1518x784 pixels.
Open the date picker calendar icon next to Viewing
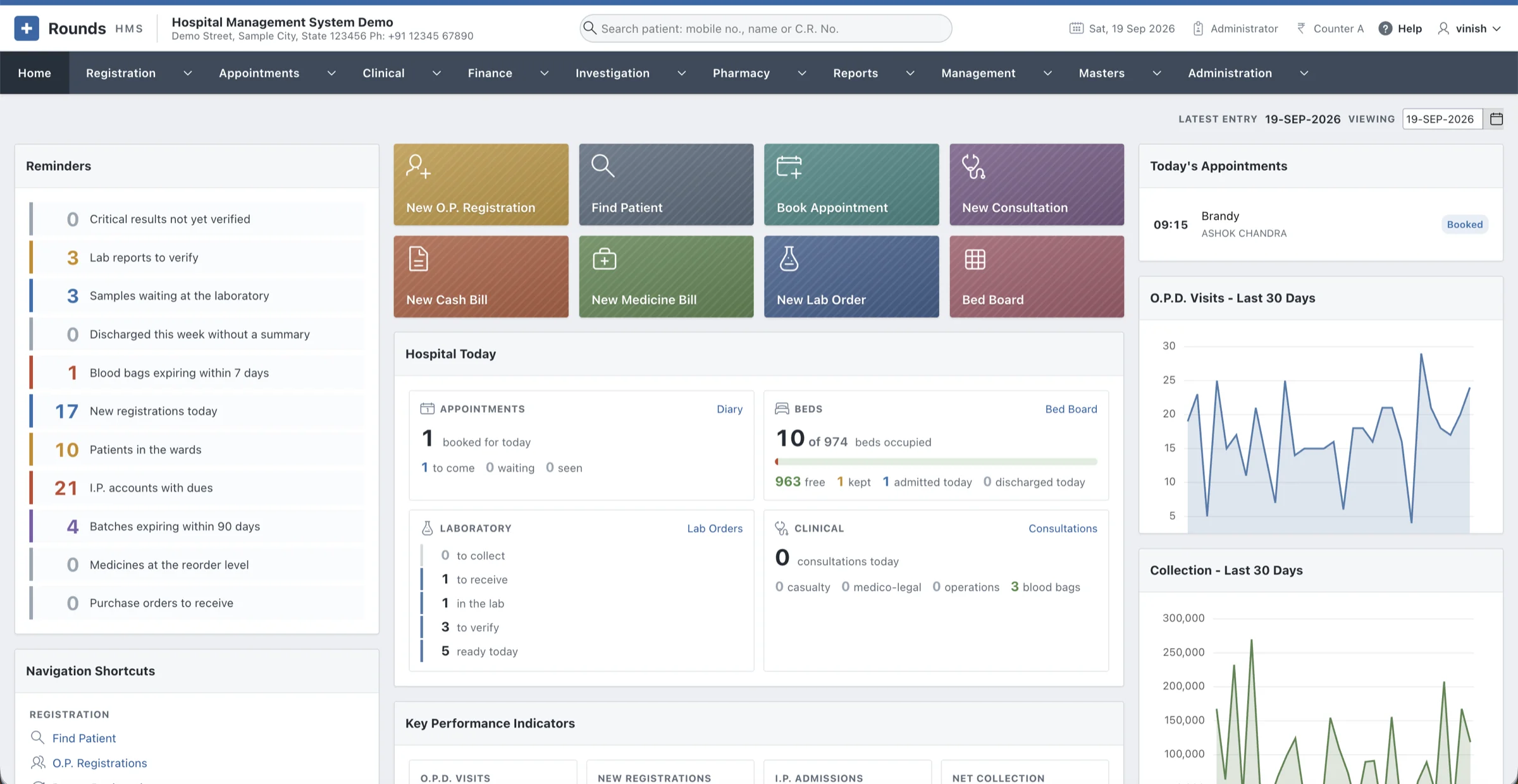pos(1496,119)
